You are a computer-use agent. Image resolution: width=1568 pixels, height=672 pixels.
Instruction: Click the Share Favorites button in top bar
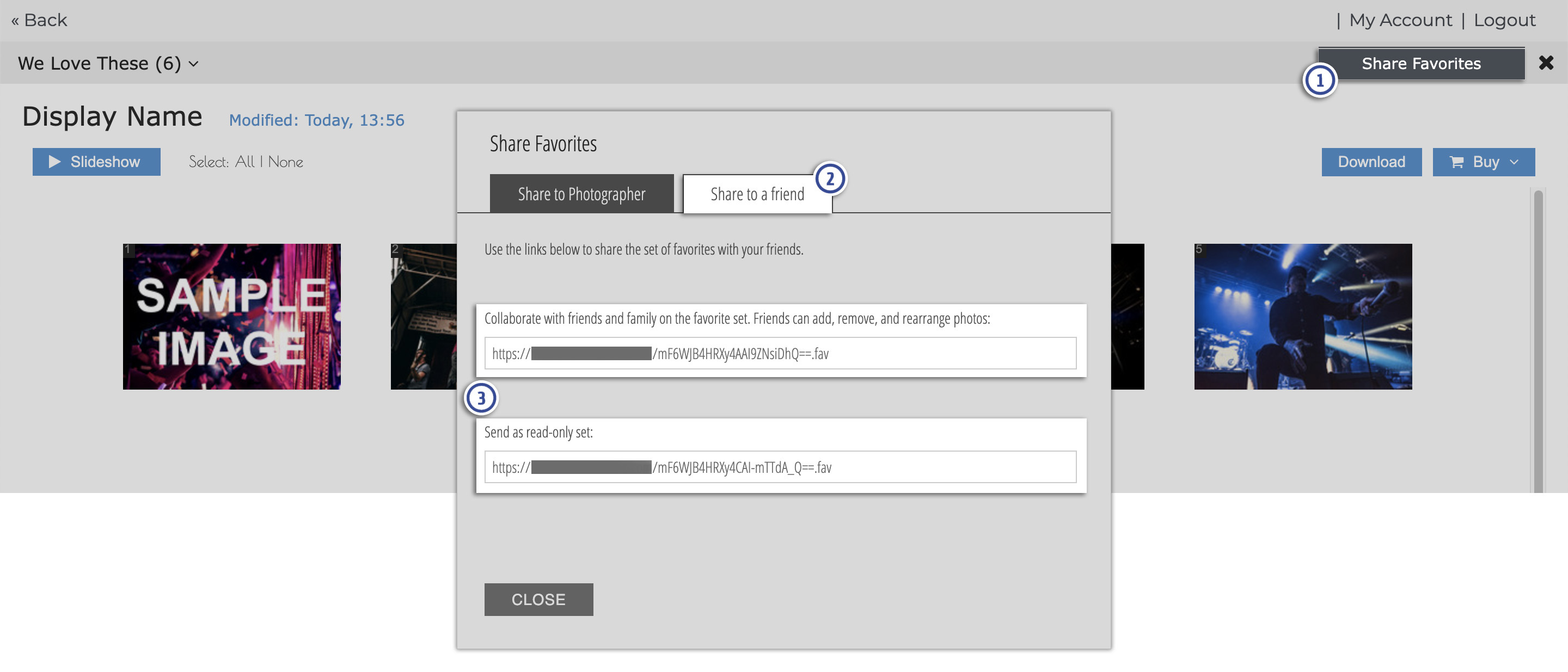1420,63
